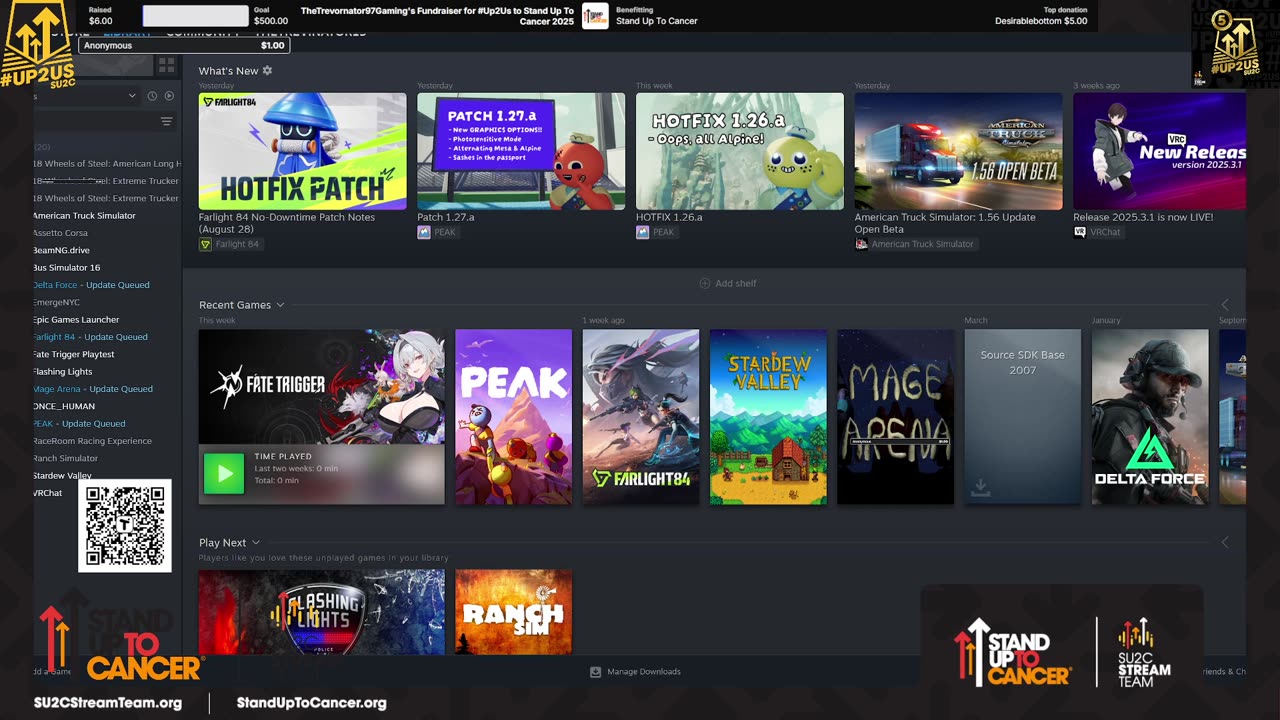Image resolution: width=1280 pixels, height=720 pixels.
Task: Select the Stardew Valley cover art
Action: pyautogui.click(x=768, y=417)
